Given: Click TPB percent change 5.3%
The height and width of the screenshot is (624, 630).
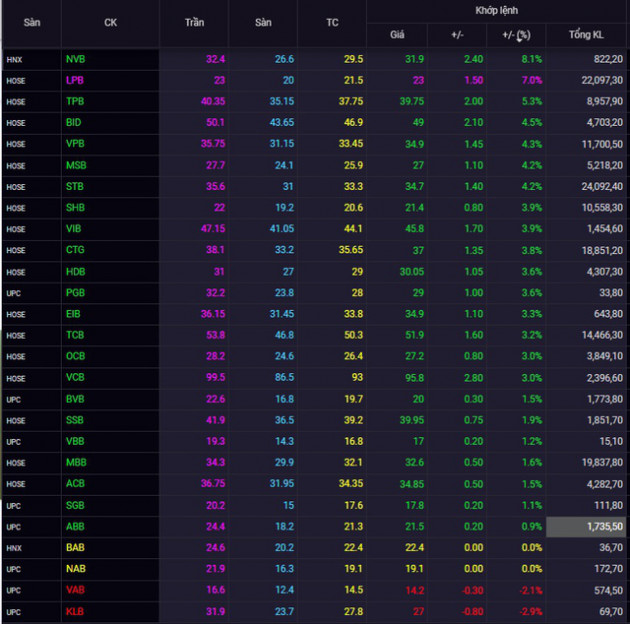Looking at the screenshot, I should (x=532, y=101).
